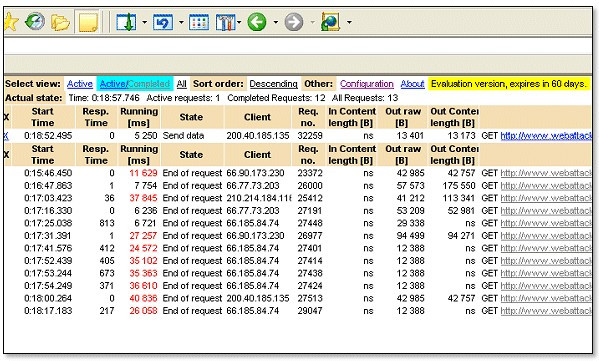Click the gray forward arrow button
Image resolution: width=599 pixels, height=361 pixels.
pyautogui.click(x=294, y=22)
